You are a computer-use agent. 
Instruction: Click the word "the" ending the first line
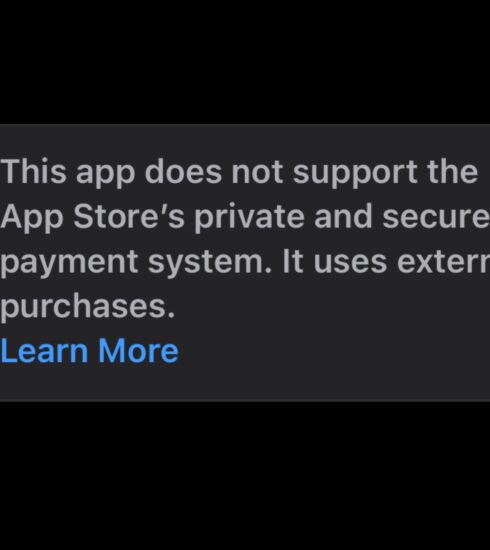click(452, 171)
